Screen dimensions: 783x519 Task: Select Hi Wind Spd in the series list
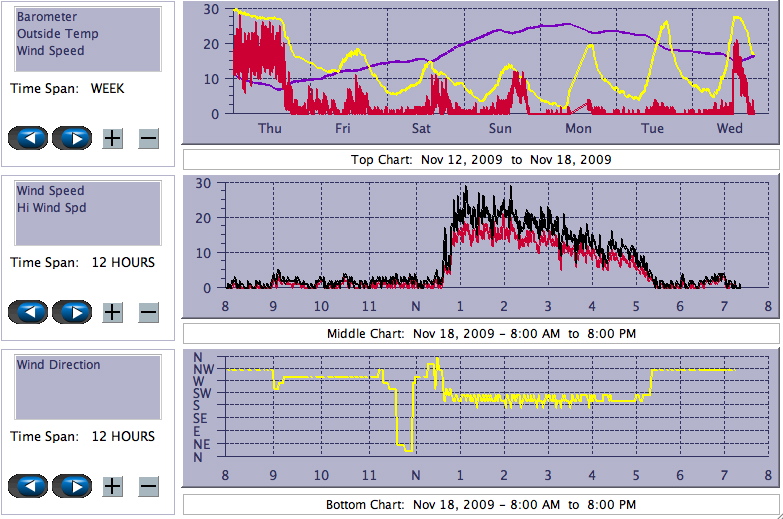click(x=51, y=208)
